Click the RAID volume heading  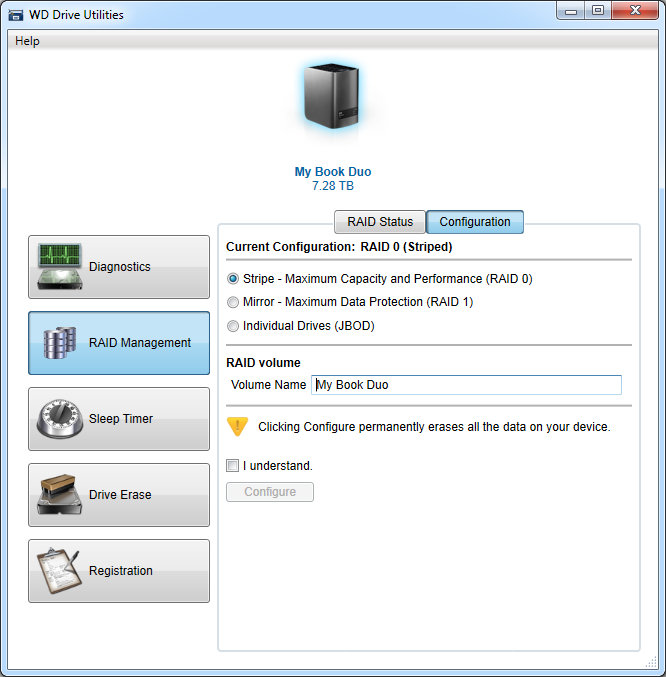(x=263, y=363)
